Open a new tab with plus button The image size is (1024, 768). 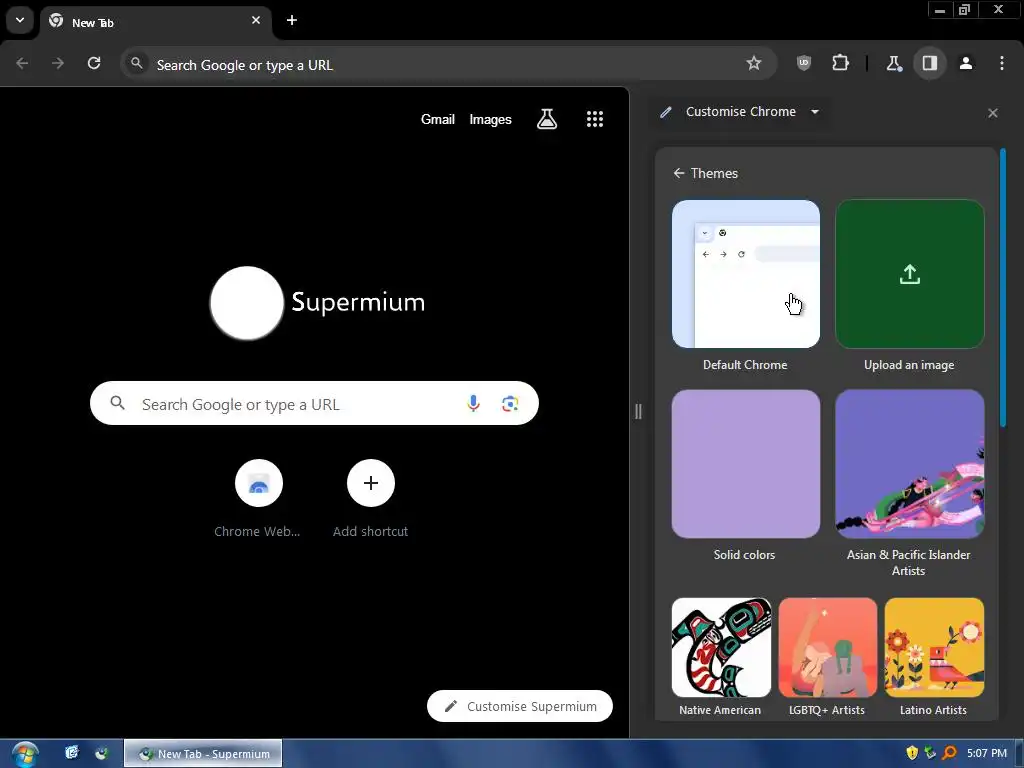tap(292, 20)
